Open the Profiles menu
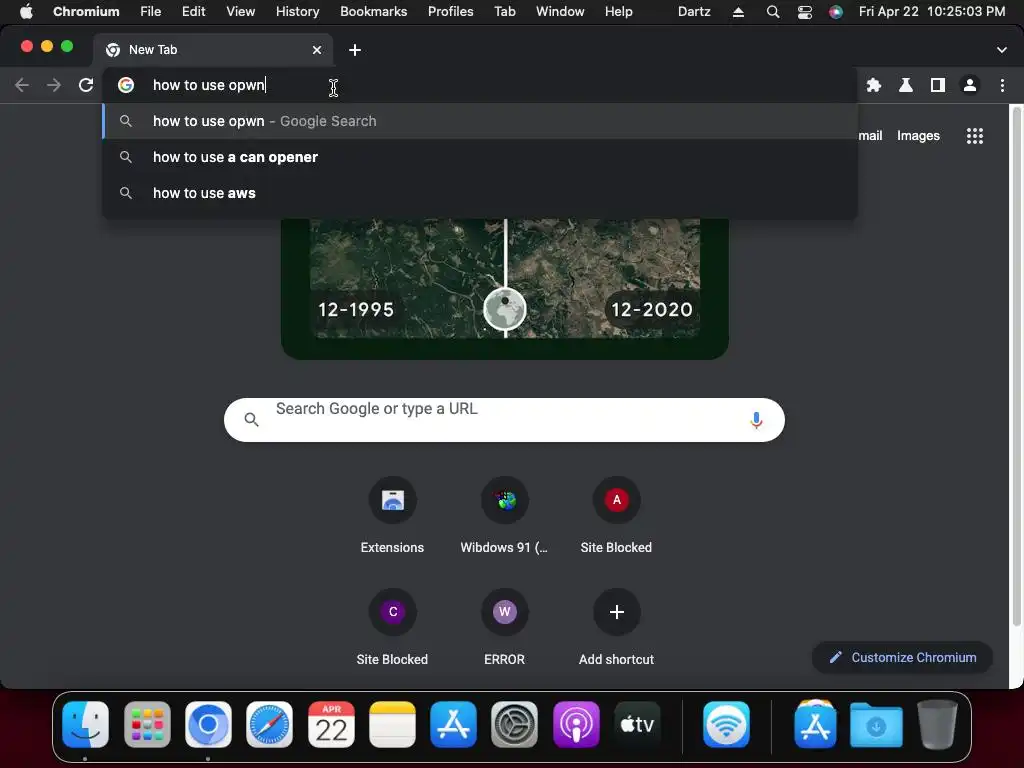The width and height of the screenshot is (1024, 768). pyautogui.click(x=451, y=11)
